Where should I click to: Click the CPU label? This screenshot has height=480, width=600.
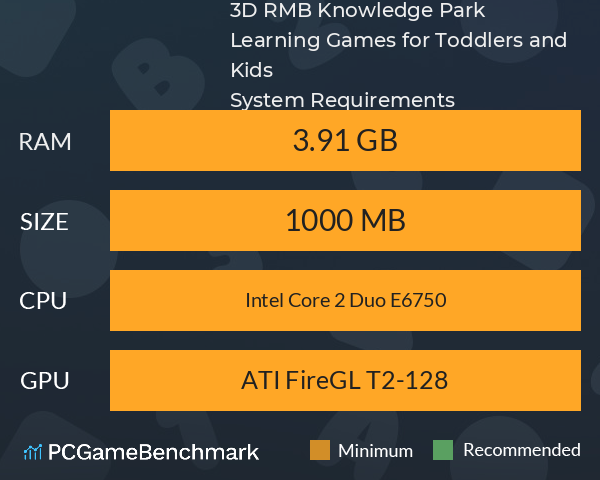(43, 300)
